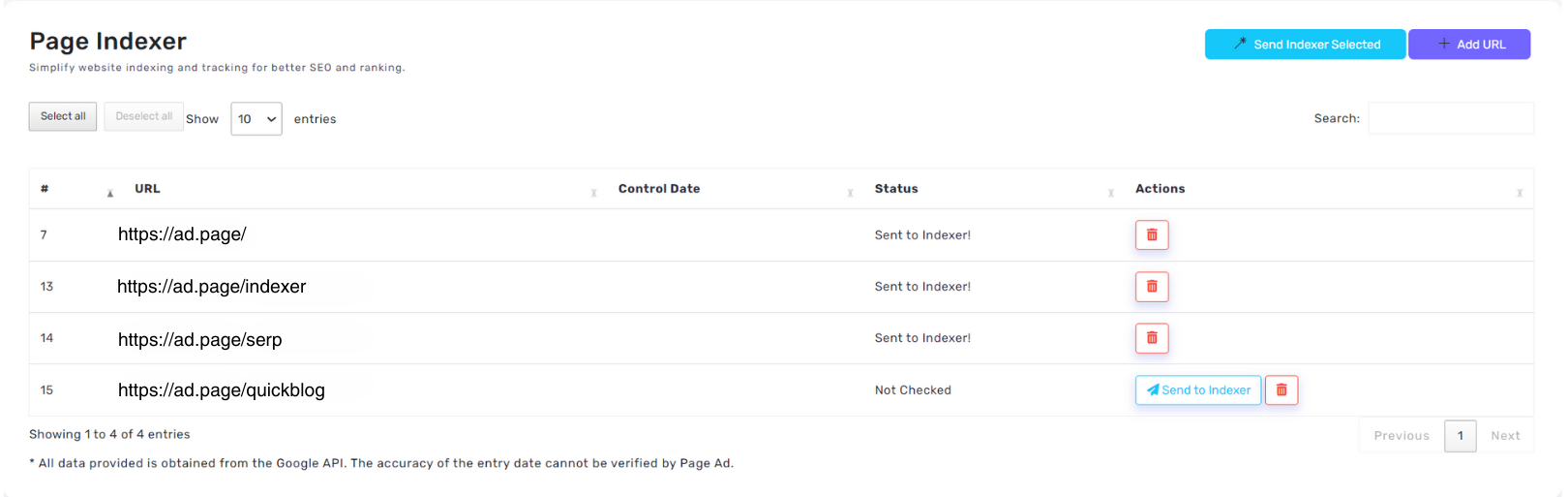Sort table by the # column arrow
Image resolution: width=1568 pixels, height=497 pixels.
coord(110,193)
